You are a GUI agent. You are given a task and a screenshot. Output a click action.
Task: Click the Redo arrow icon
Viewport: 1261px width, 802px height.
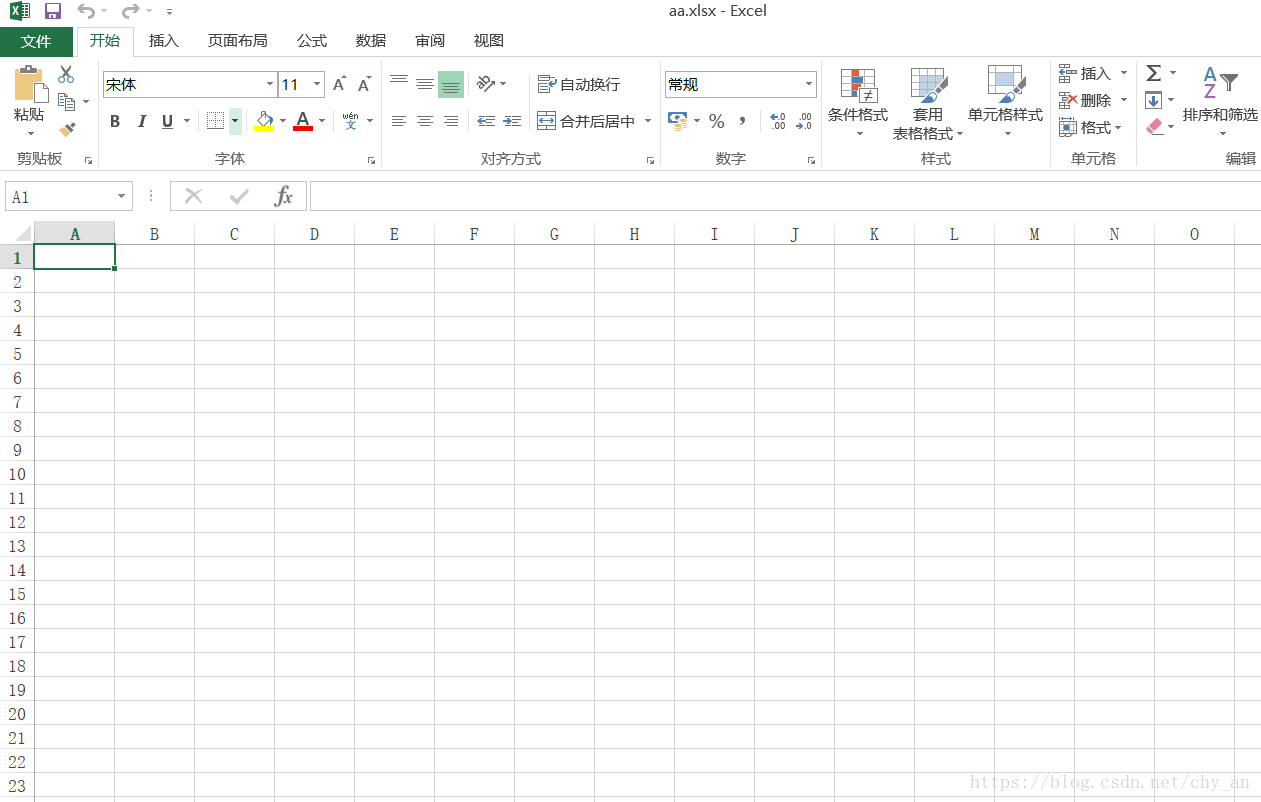(x=130, y=11)
